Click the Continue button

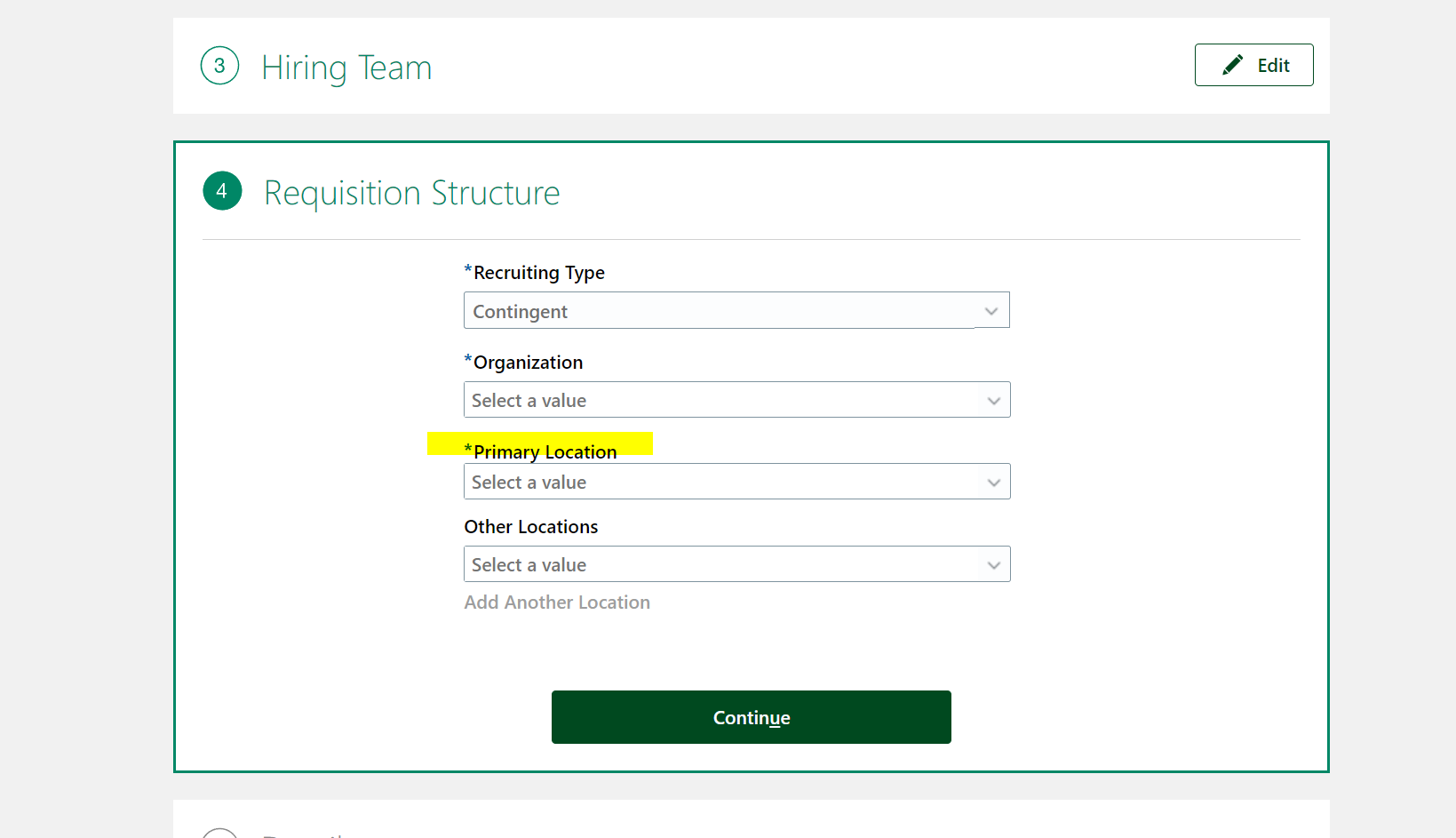[x=751, y=717]
